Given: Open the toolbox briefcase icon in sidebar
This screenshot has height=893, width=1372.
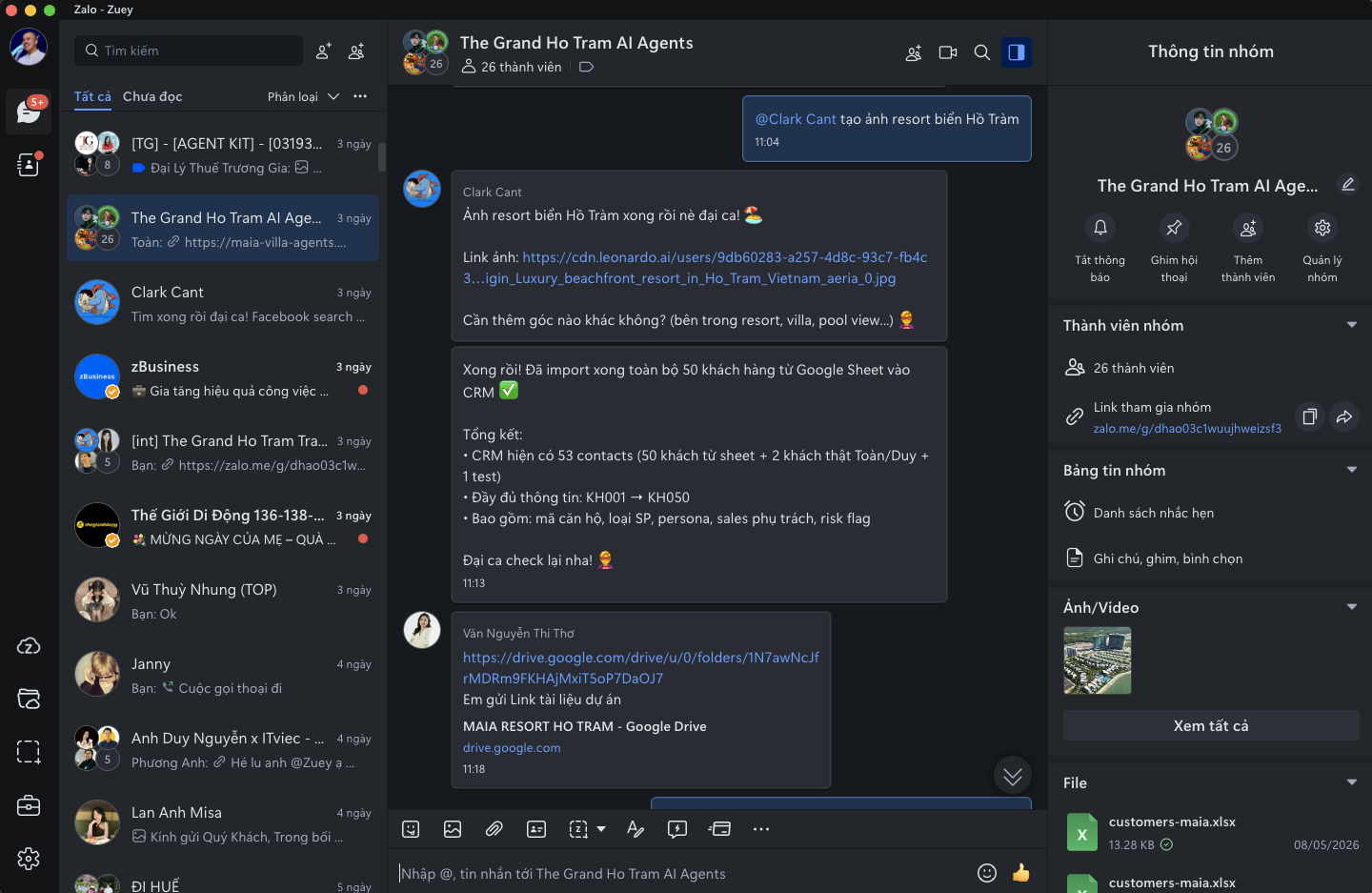Looking at the screenshot, I should (29, 805).
